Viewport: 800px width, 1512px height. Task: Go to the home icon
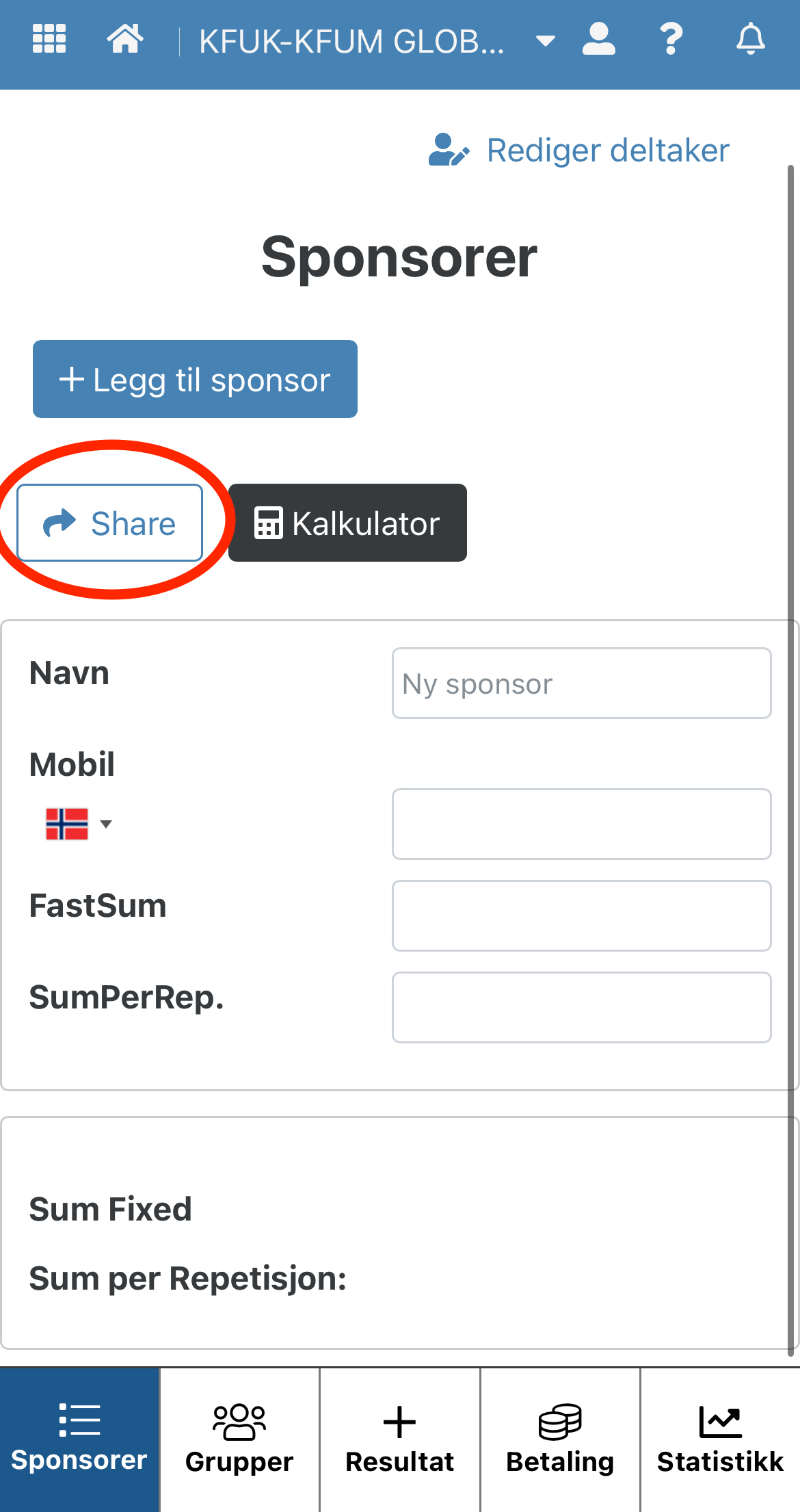pyautogui.click(x=125, y=38)
